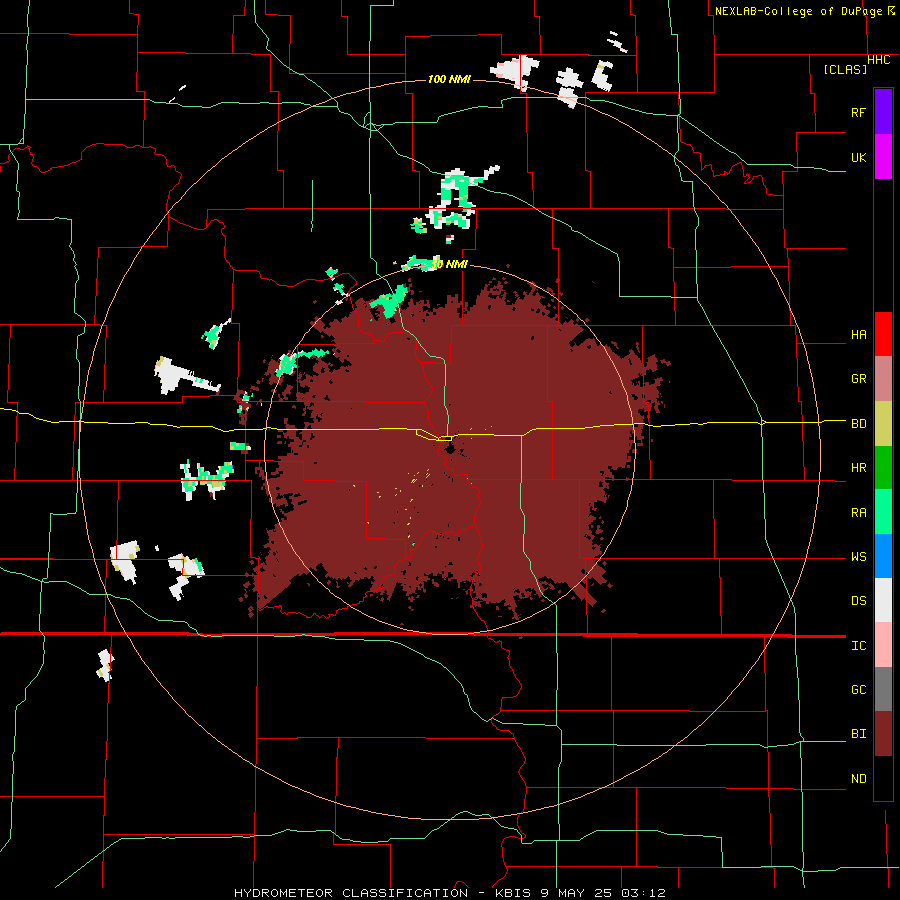The image size is (900, 900).
Task: Click the GR pink-brown legend swatch
Action: click(x=883, y=379)
